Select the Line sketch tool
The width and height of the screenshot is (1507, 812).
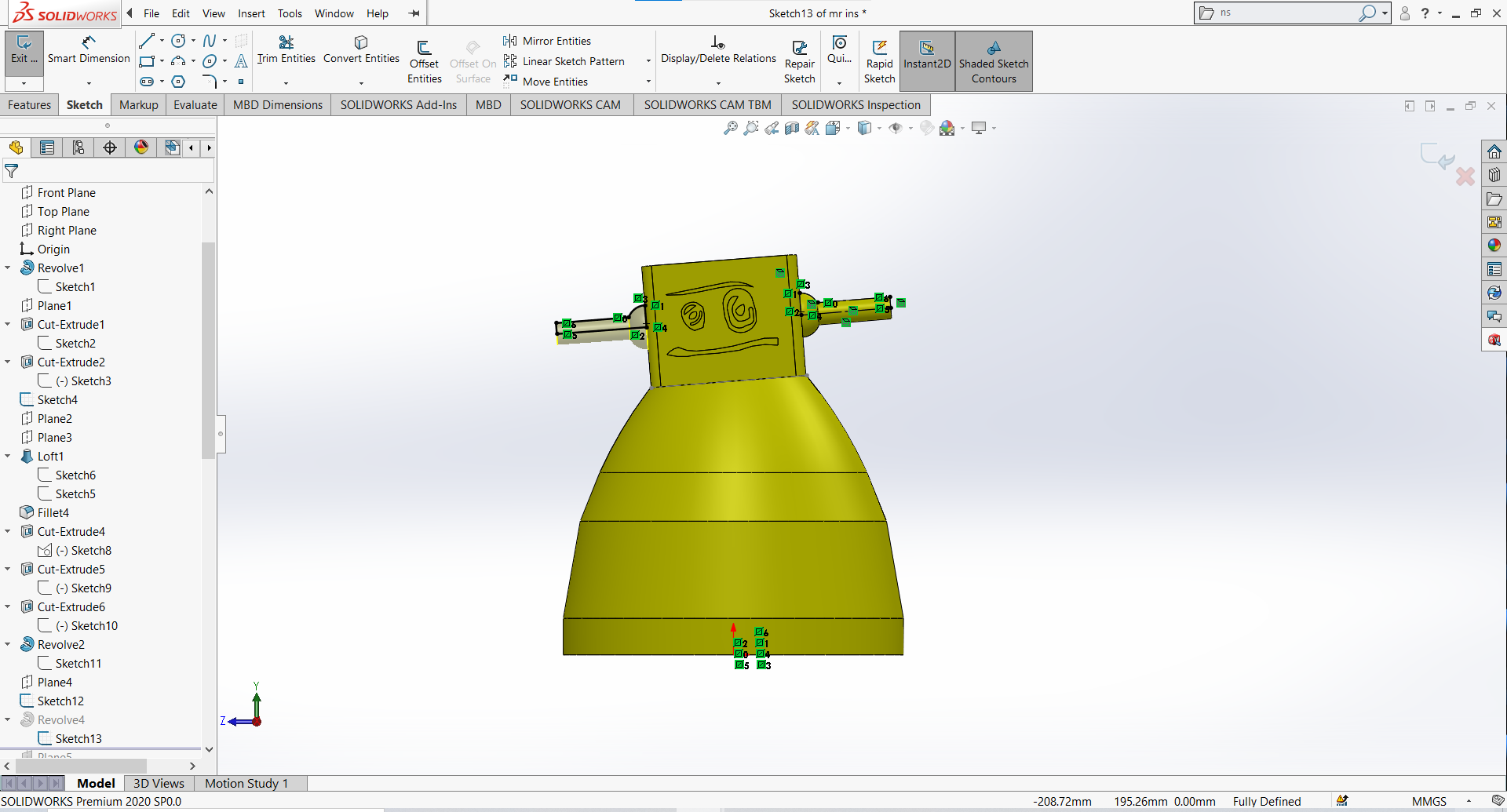147,41
